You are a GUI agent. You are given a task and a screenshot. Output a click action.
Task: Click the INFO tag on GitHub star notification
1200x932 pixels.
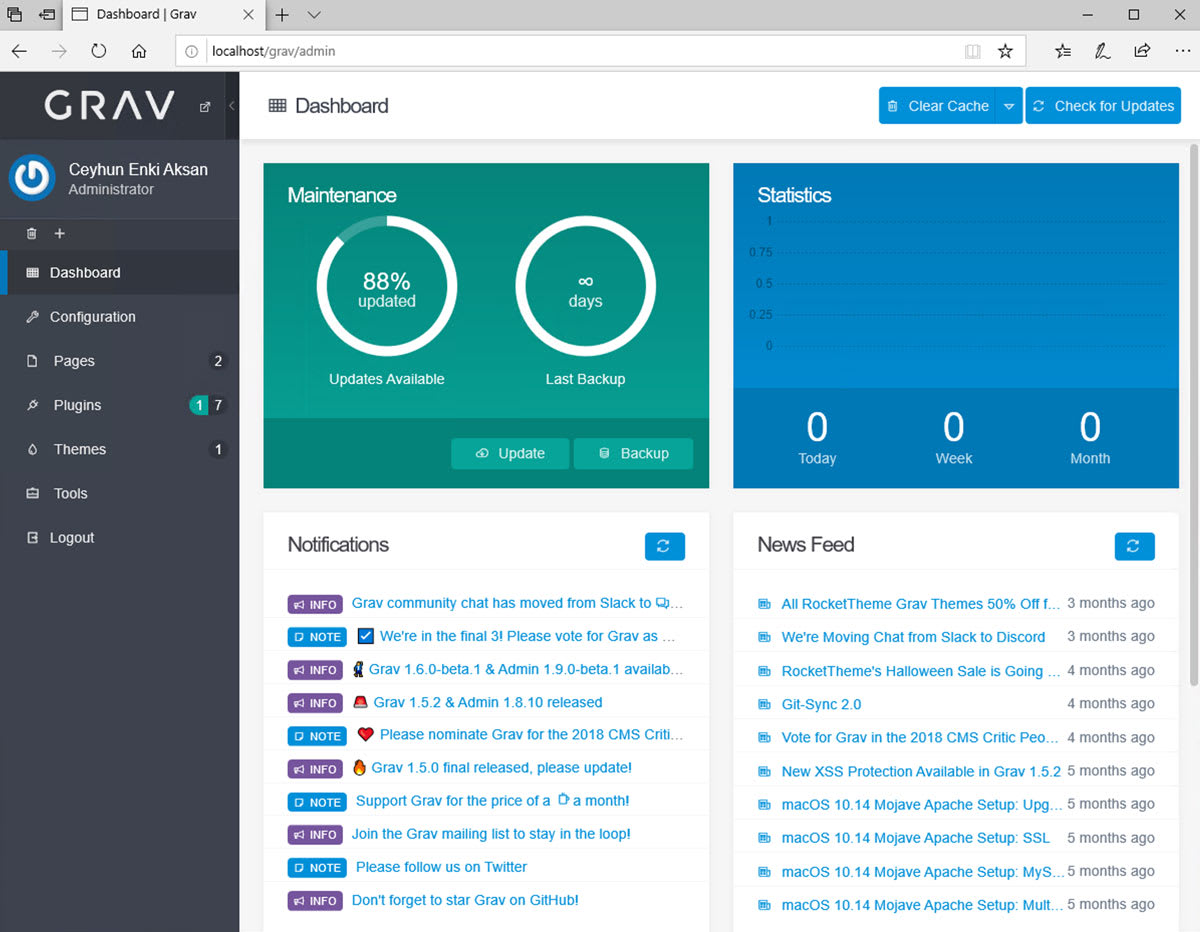(x=315, y=901)
